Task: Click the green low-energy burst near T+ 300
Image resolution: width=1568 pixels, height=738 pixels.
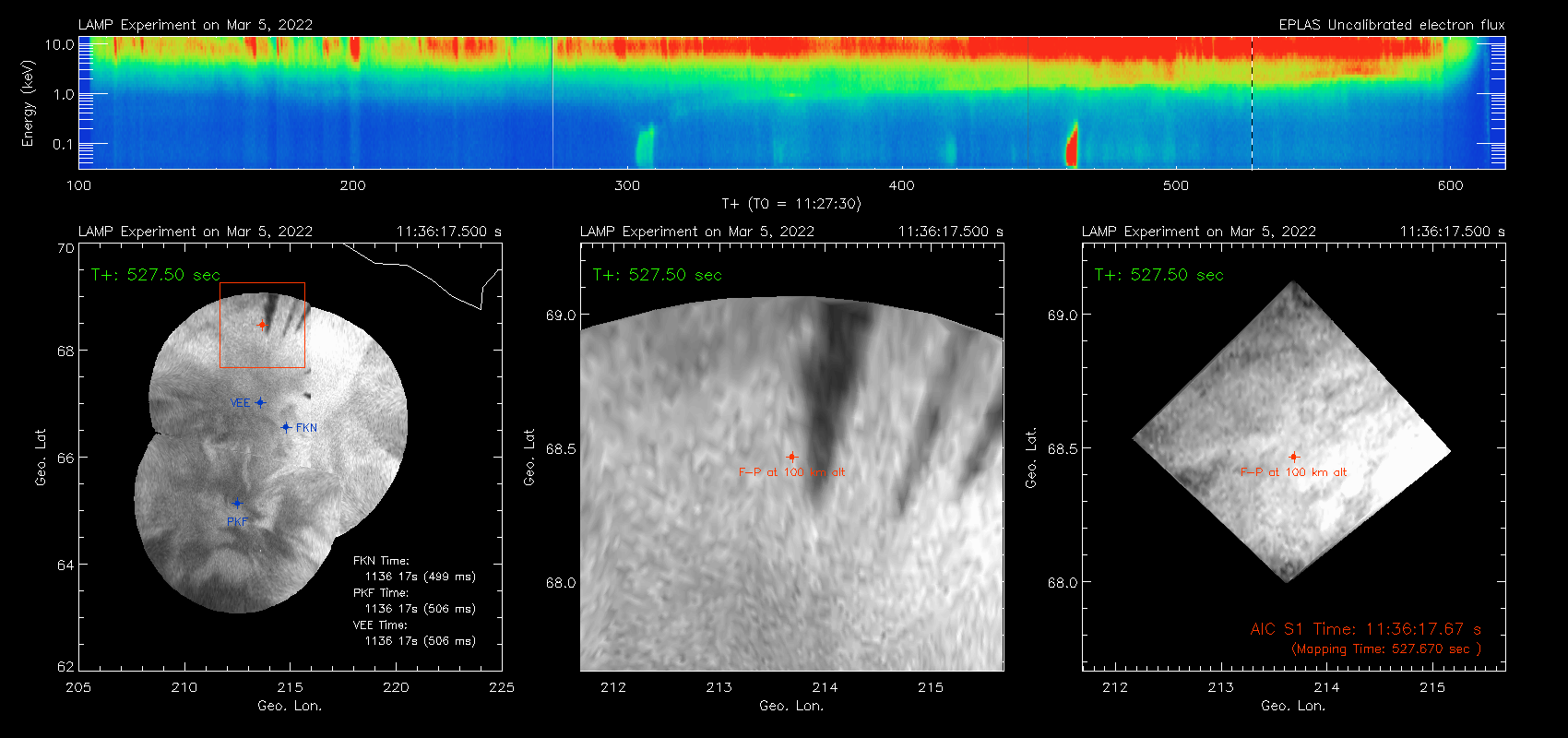Action: pyautogui.click(x=645, y=146)
